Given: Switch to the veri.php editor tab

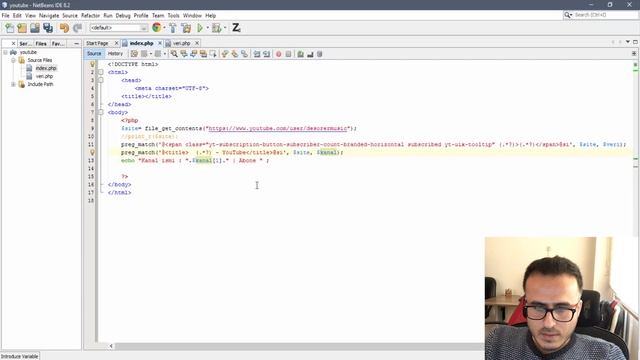Looking at the screenshot, I should click(181, 43).
